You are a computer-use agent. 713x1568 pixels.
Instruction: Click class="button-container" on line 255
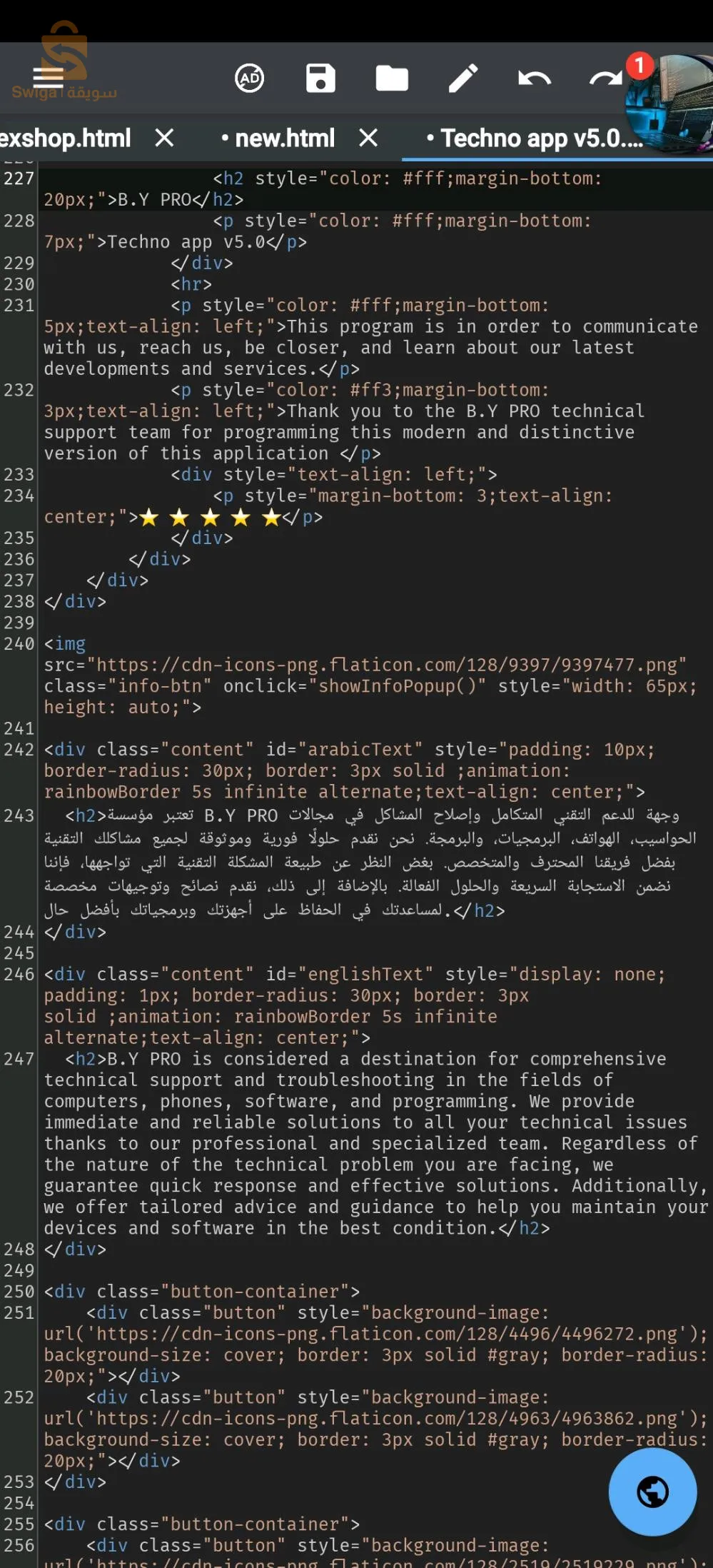pyautogui.click(x=223, y=1524)
